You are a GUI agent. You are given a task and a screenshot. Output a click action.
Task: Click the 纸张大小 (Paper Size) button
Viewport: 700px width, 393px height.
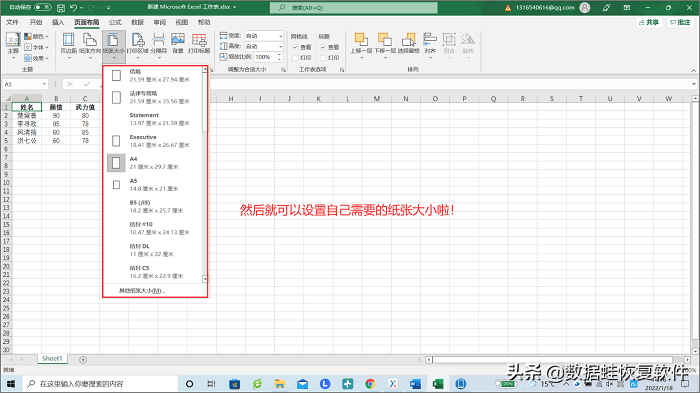[113, 46]
